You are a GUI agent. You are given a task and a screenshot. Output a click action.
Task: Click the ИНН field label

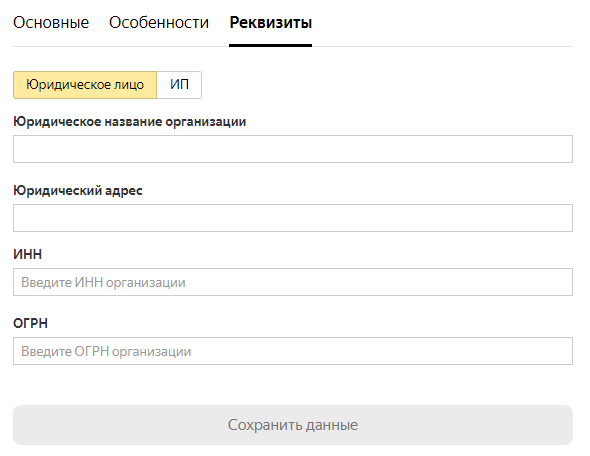pyautogui.click(x=27, y=254)
